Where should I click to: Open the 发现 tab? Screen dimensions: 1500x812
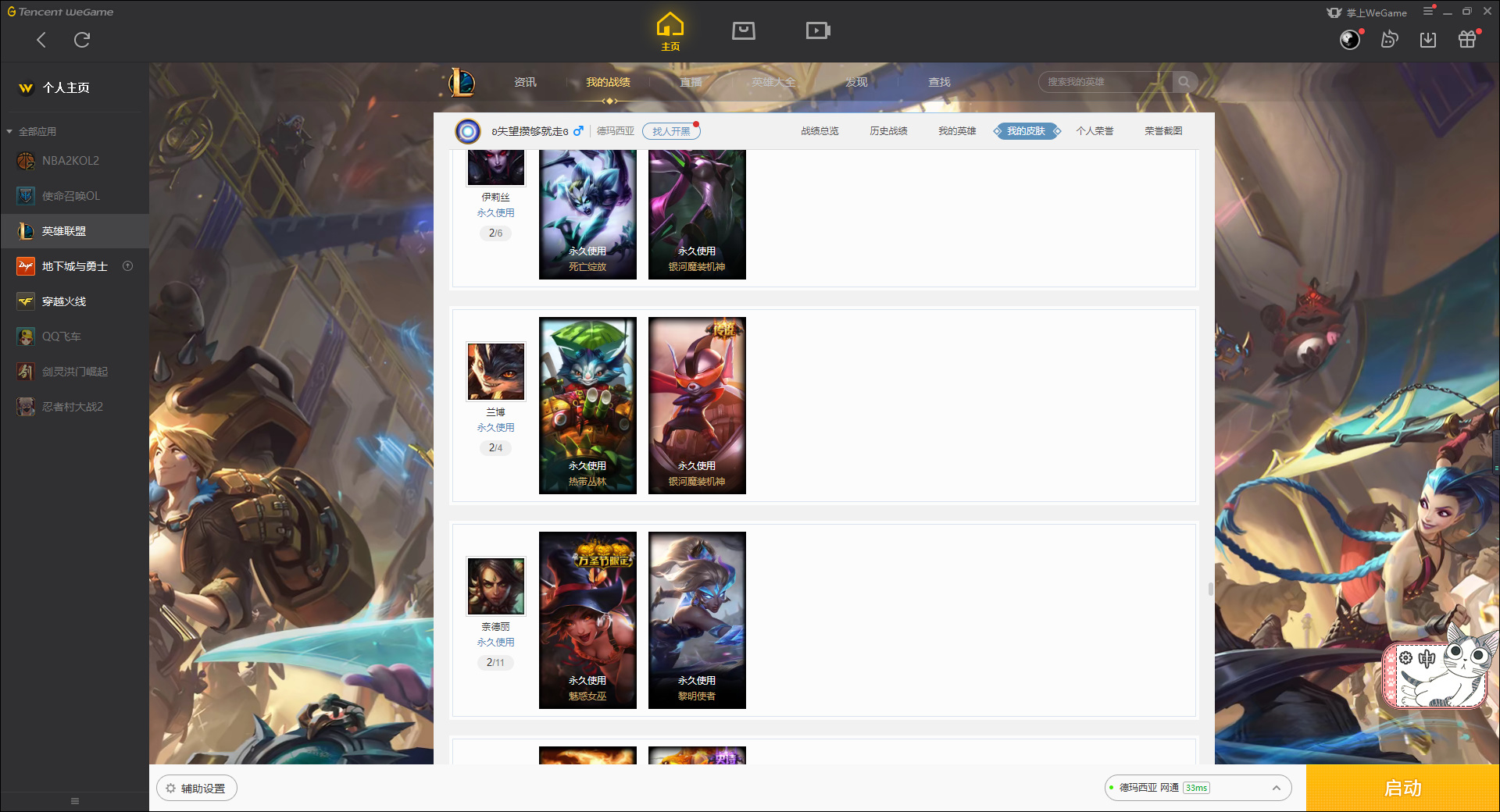tap(856, 82)
